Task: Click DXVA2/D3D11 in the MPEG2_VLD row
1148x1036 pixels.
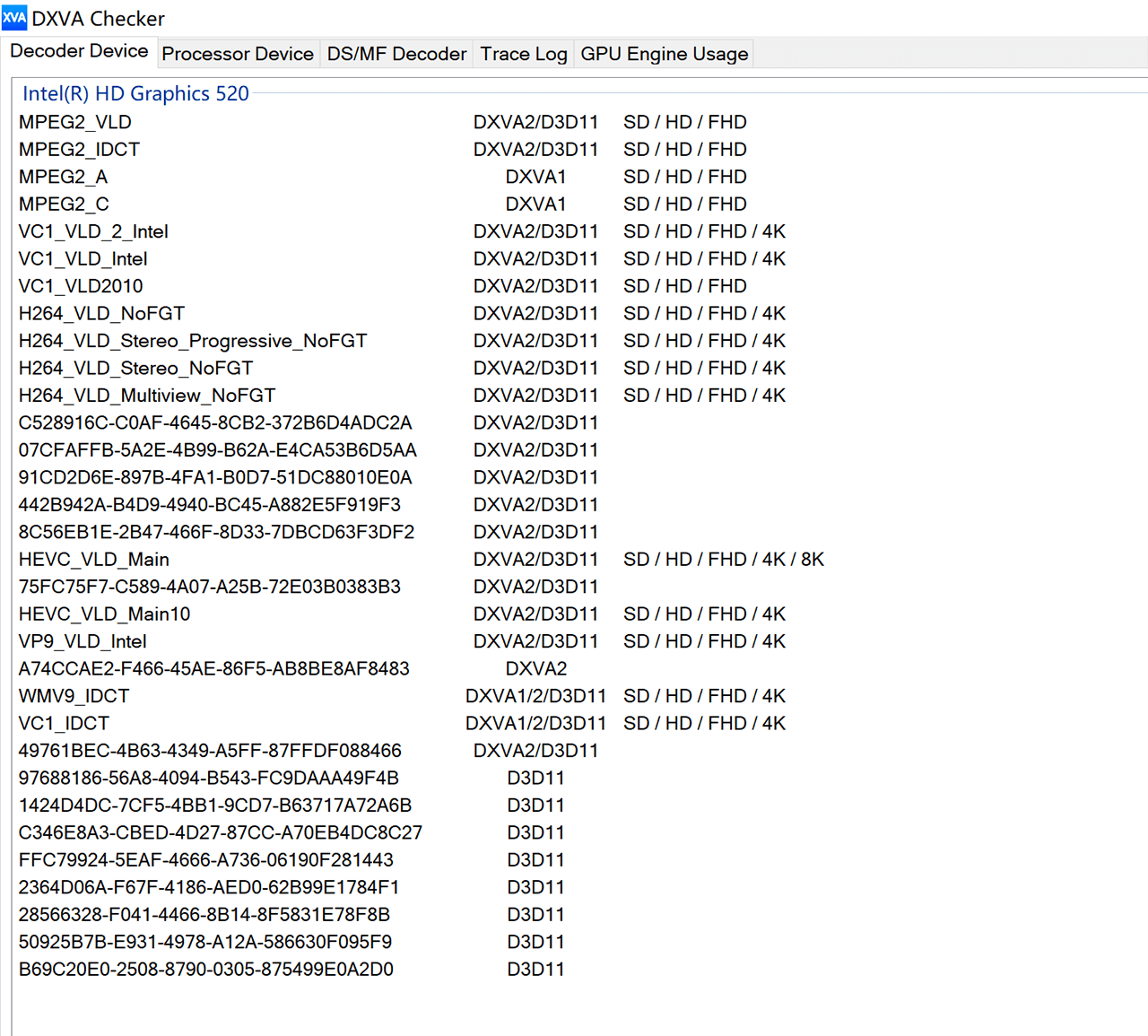Action: pyautogui.click(x=535, y=122)
